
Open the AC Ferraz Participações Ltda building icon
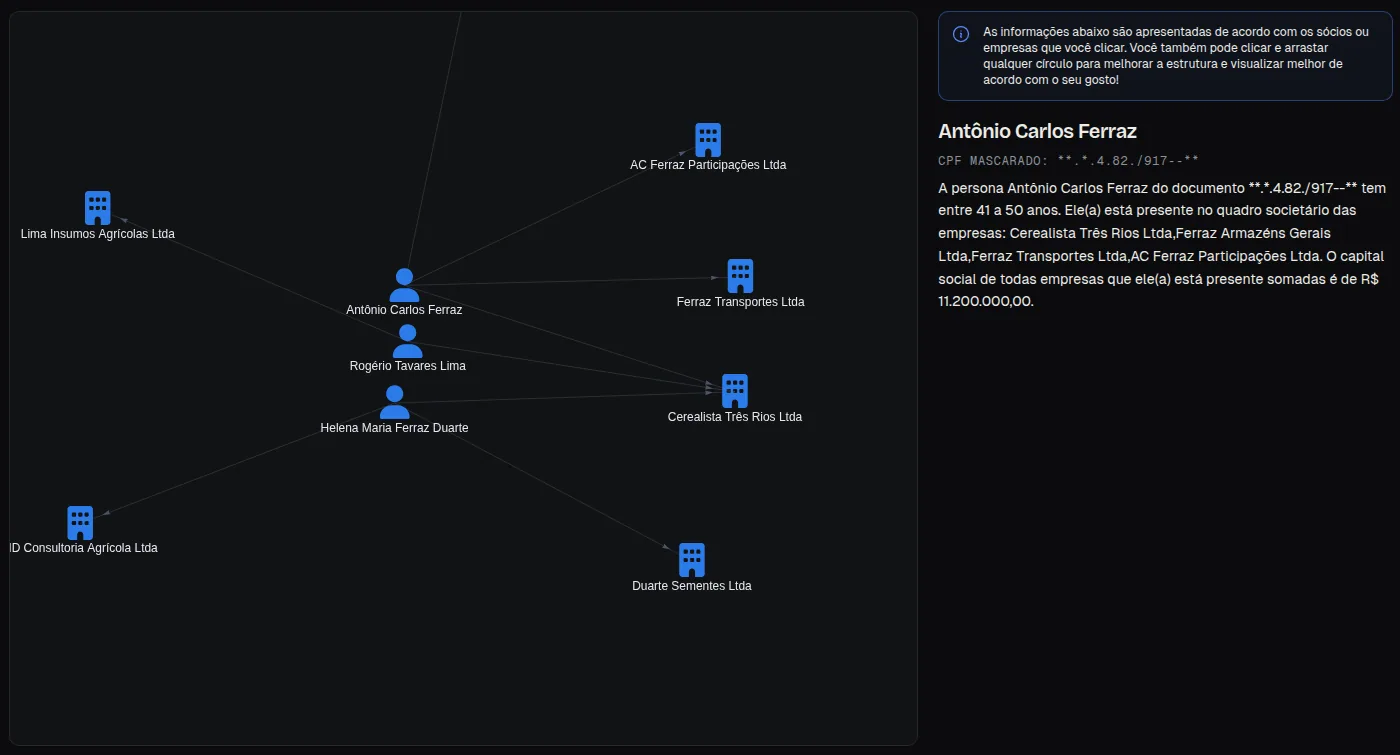(x=708, y=140)
